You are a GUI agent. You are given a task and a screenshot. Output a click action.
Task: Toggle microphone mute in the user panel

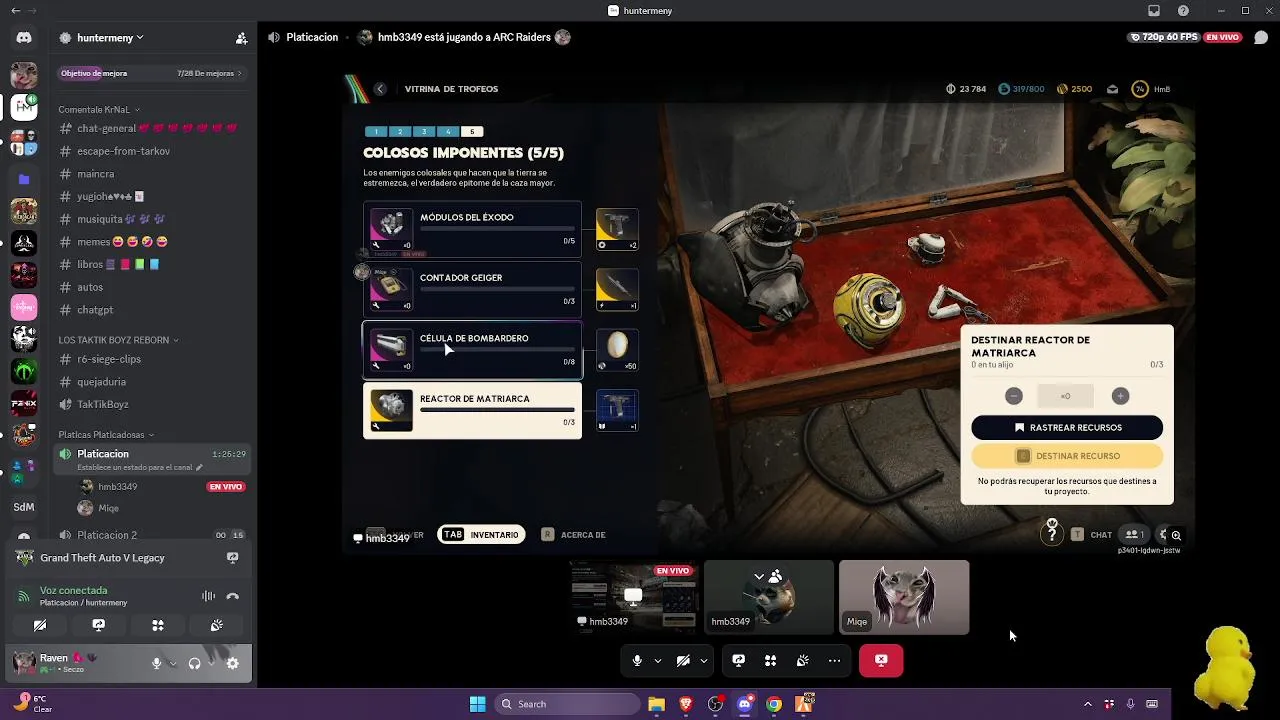pyautogui.click(x=156, y=663)
